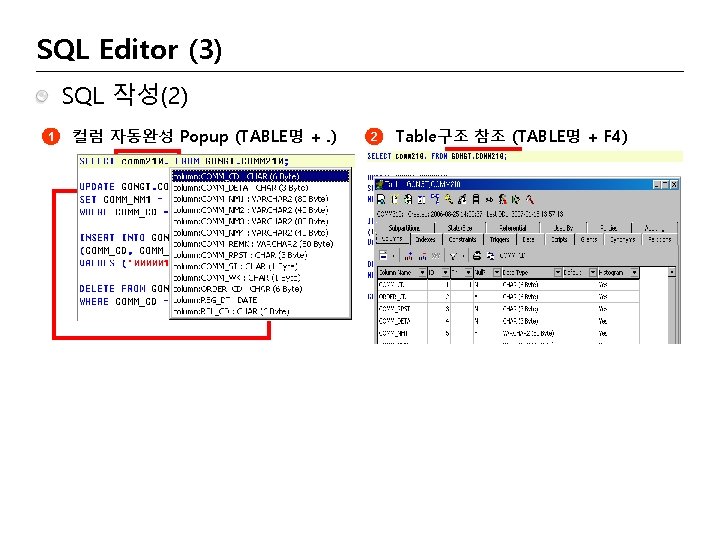This screenshot has height=540, width=720.
Task: Open the Null? column header dropdown arrow
Action: coord(496,272)
